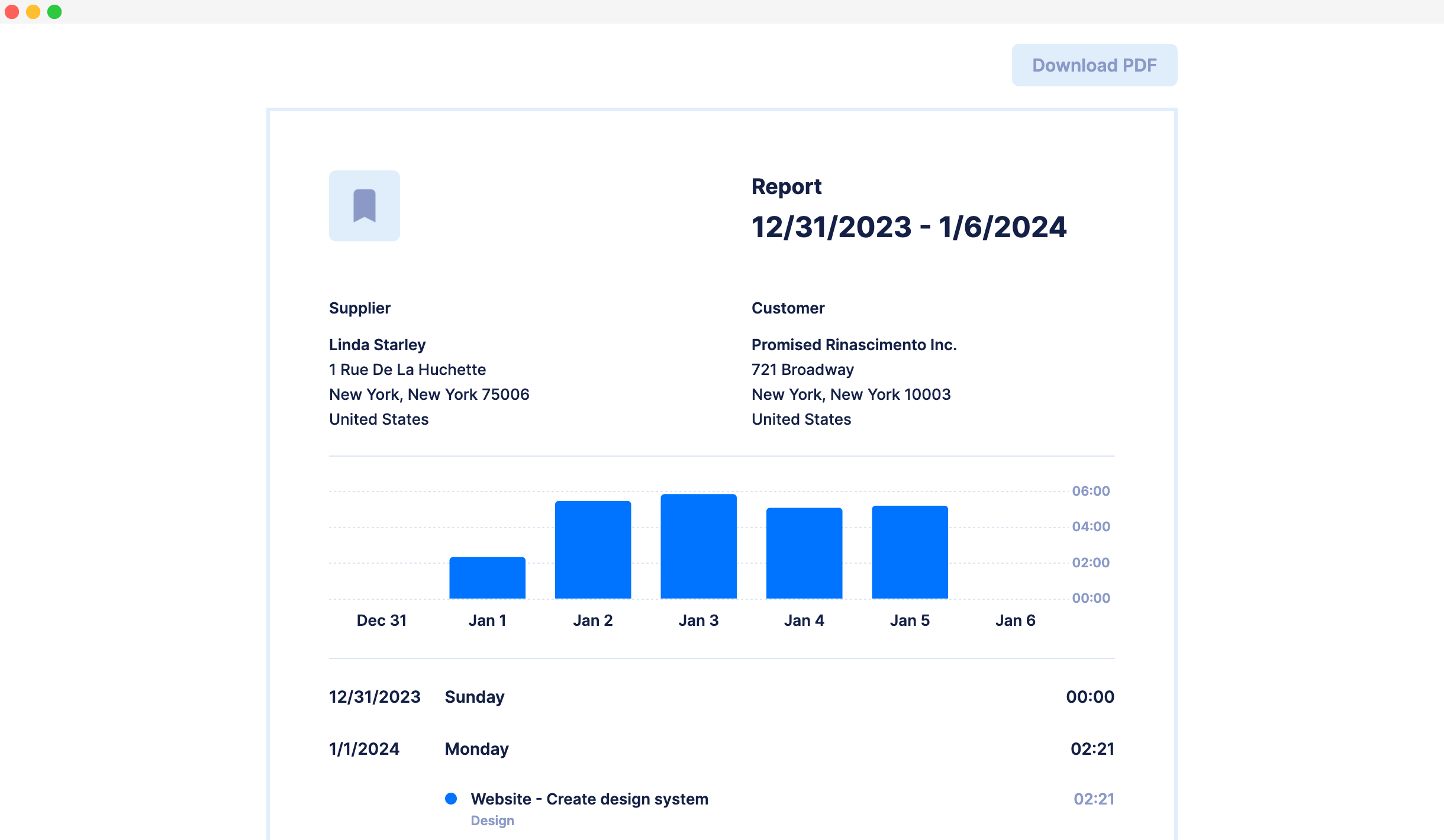Click the 12/31/2023 date row
This screenshot has width=1444, height=840.
375,697
